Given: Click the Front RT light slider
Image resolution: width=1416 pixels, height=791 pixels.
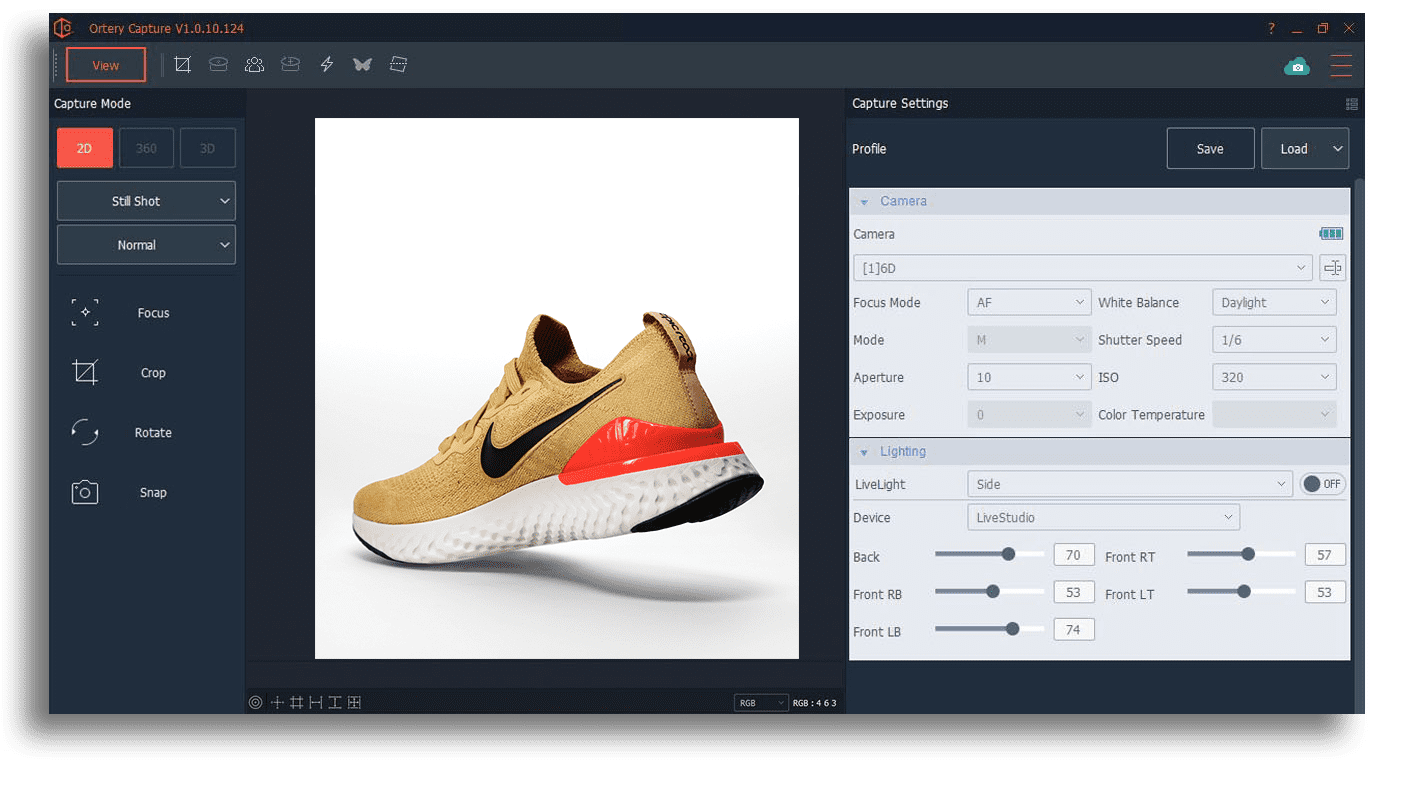Looking at the screenshot, I should (x=1241, y=553).
